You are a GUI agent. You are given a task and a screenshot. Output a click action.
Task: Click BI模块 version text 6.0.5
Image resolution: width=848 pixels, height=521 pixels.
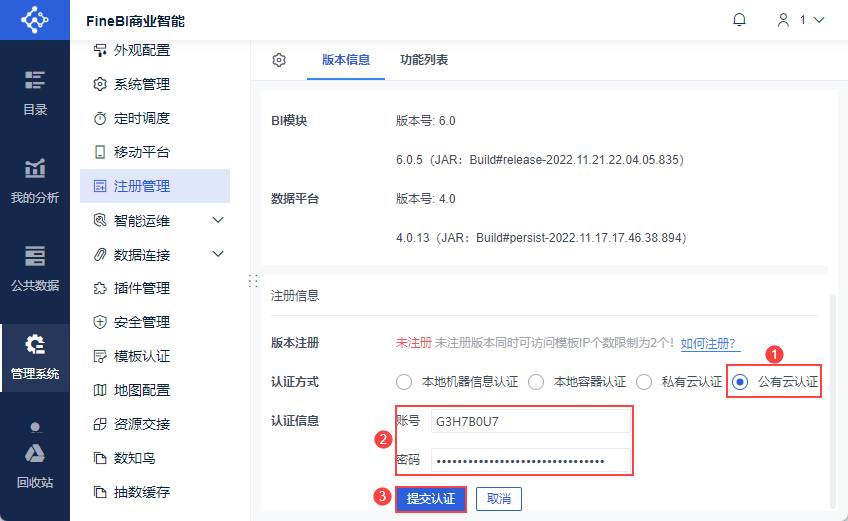(x=540, y=160)
